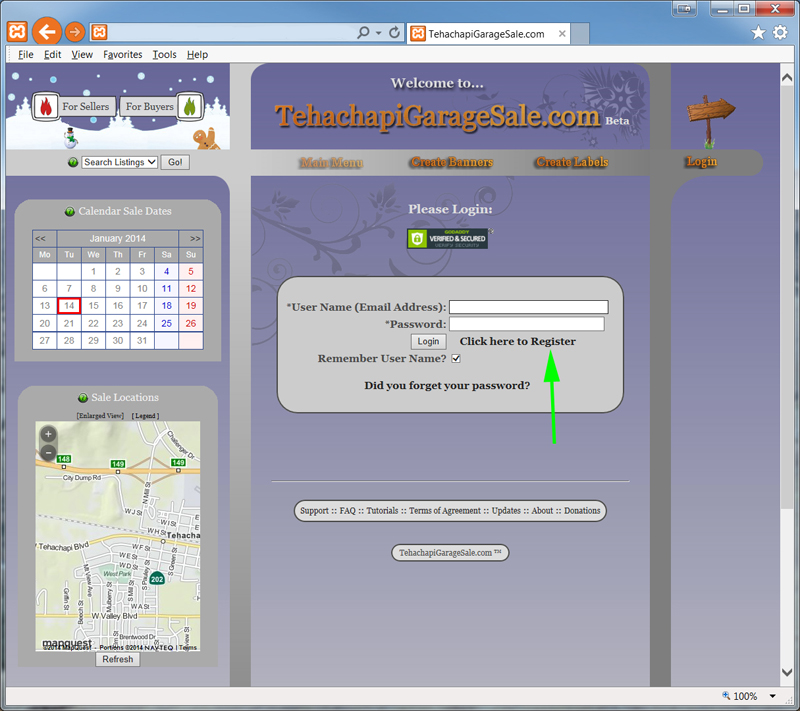Open the Search Listings dropdown
The height and width of the screenshot is (711, 800).
click(119, 162)
